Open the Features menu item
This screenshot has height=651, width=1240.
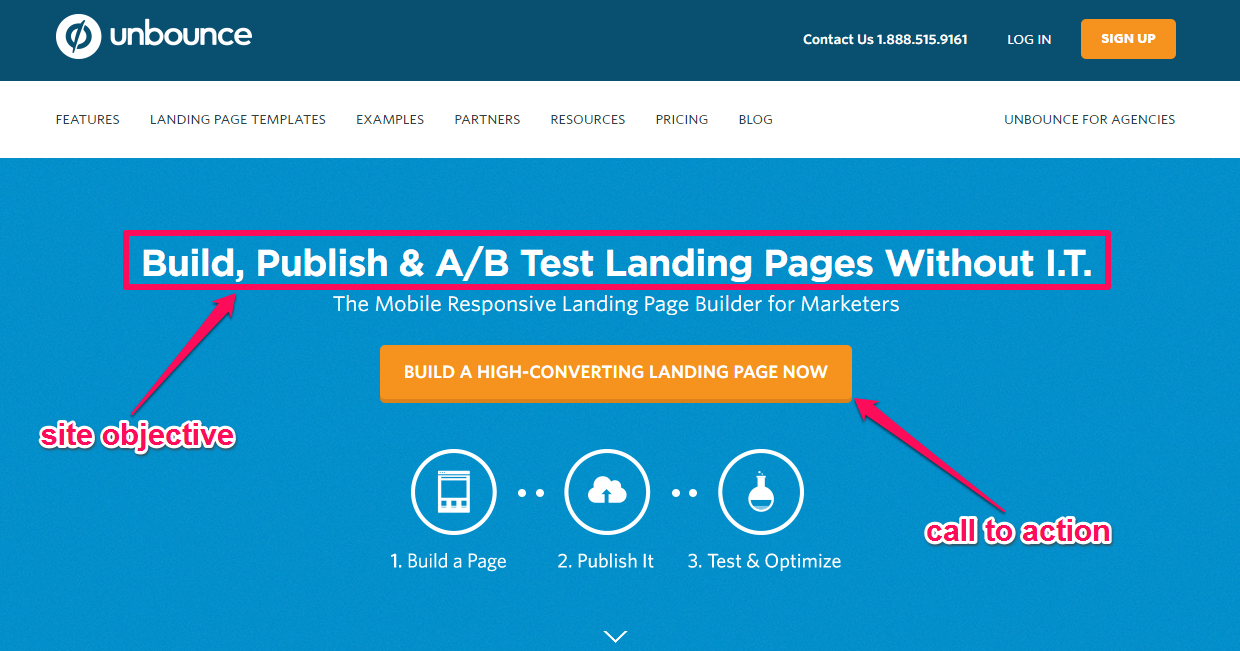pos(88,119)
